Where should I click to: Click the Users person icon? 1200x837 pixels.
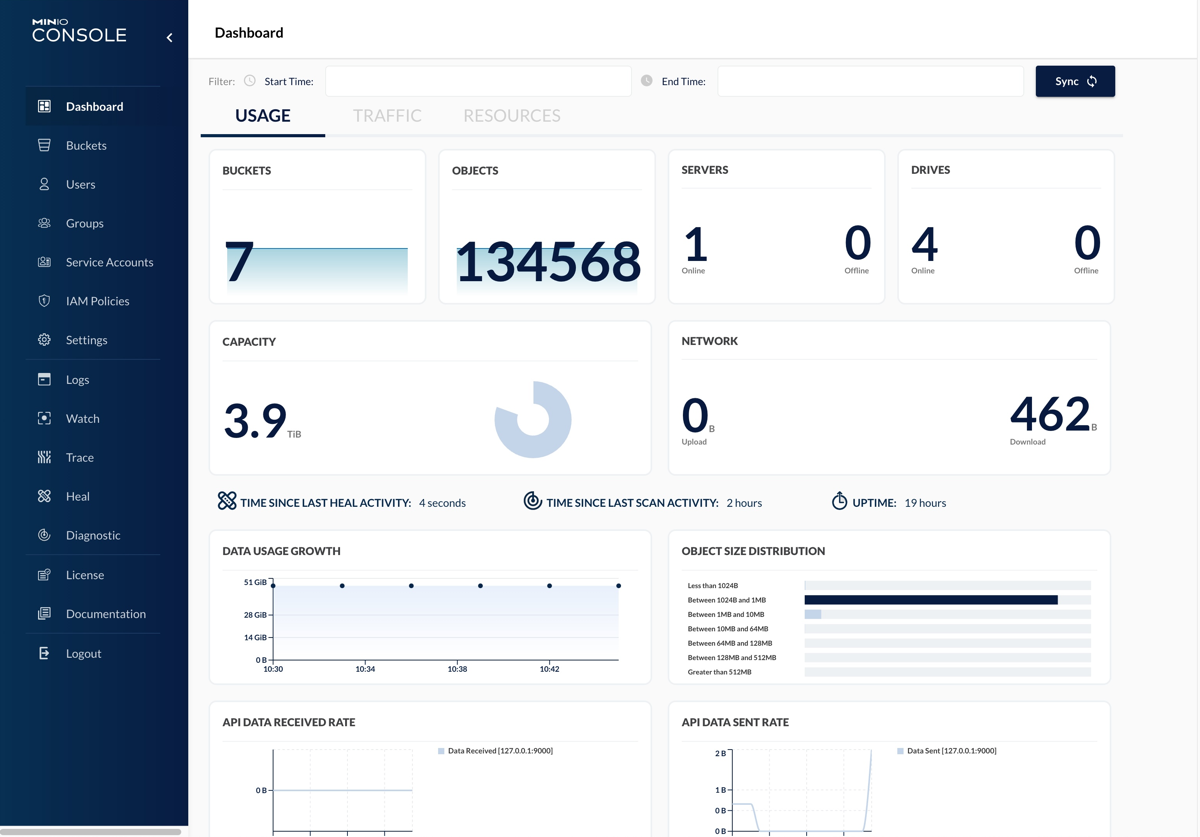44,184
